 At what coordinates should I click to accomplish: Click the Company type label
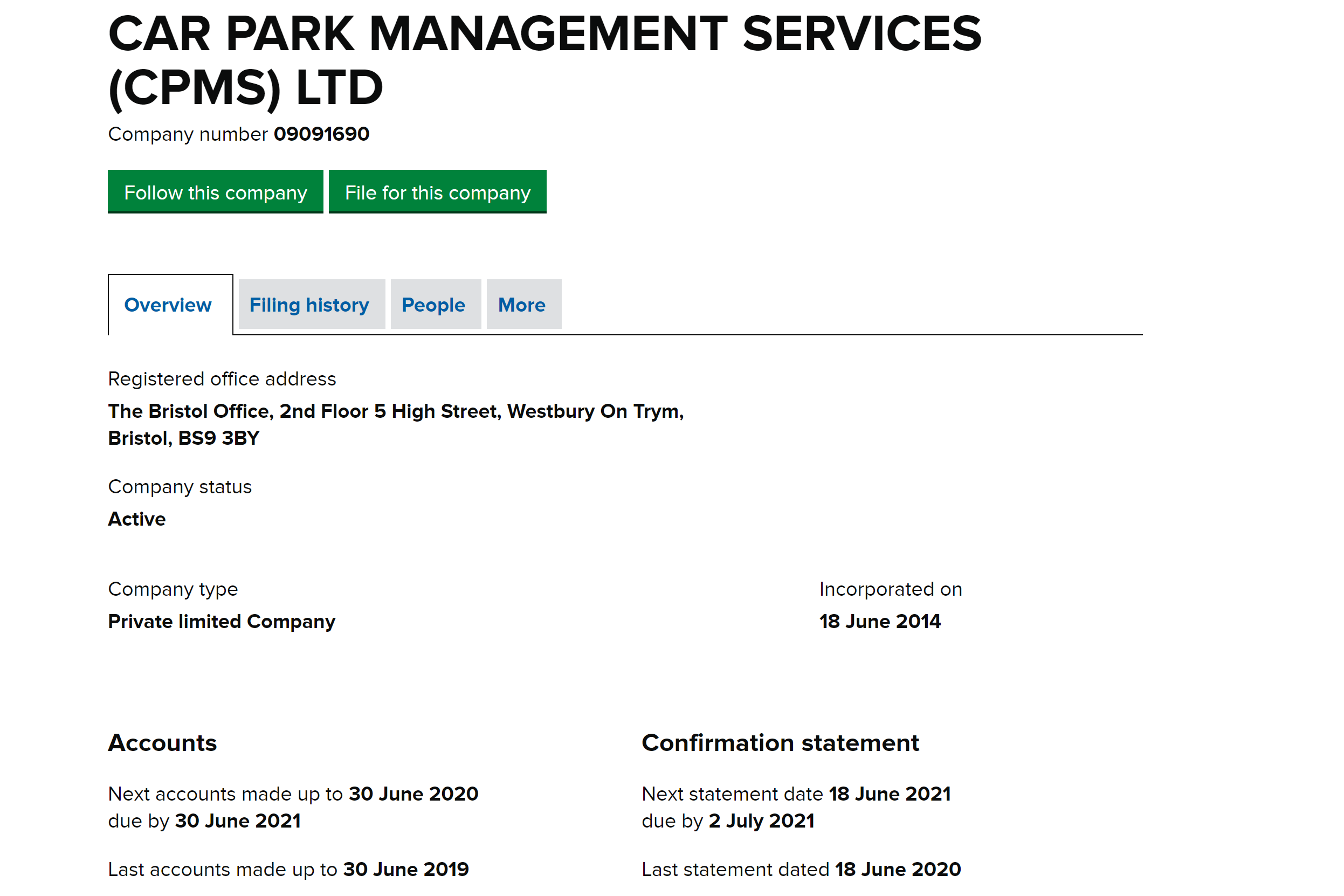173,589
